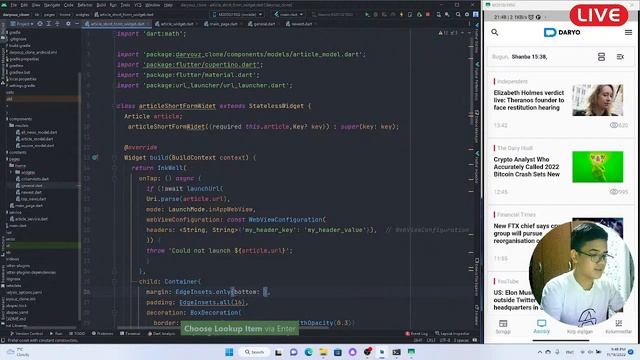640x360 pixels.
Task: Click the build override gutter icon
Action: pos(95,158)
